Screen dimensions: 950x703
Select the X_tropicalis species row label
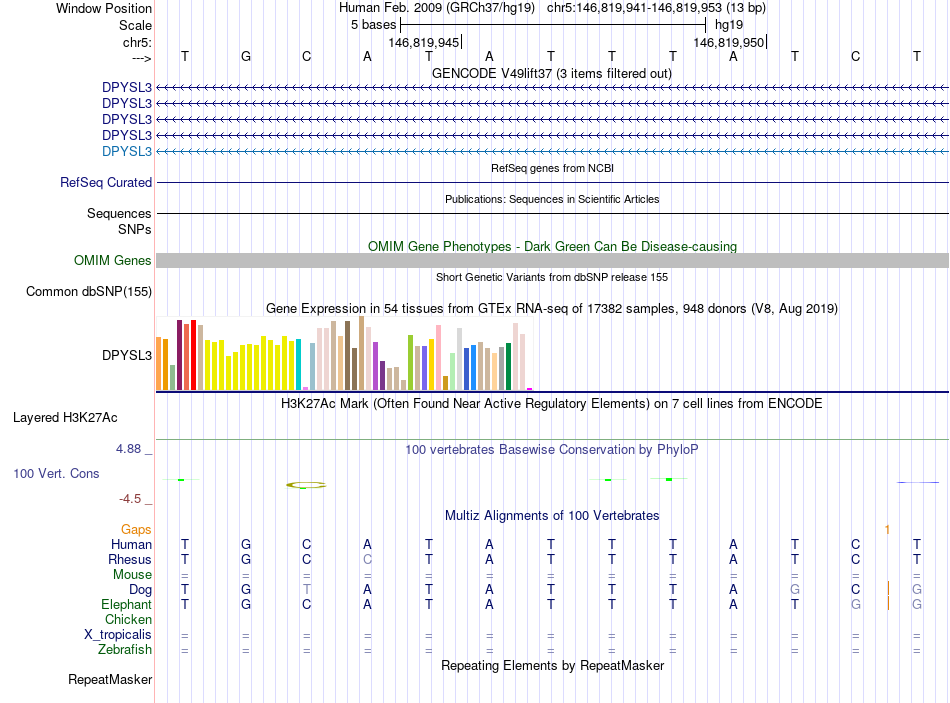[118, 635]
